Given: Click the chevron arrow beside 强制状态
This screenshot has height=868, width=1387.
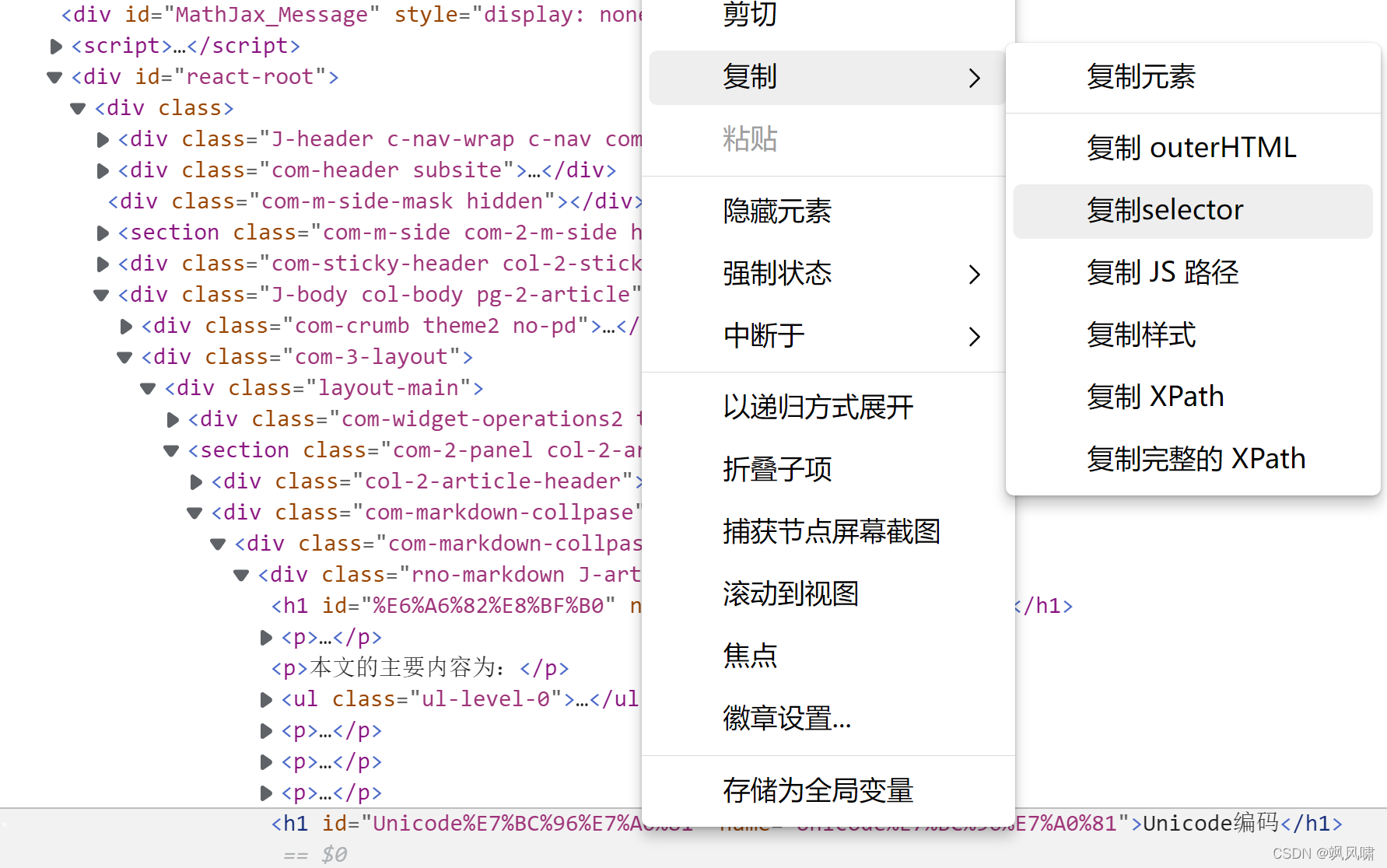Looking at the screenshot, I should tap(974, 274).
